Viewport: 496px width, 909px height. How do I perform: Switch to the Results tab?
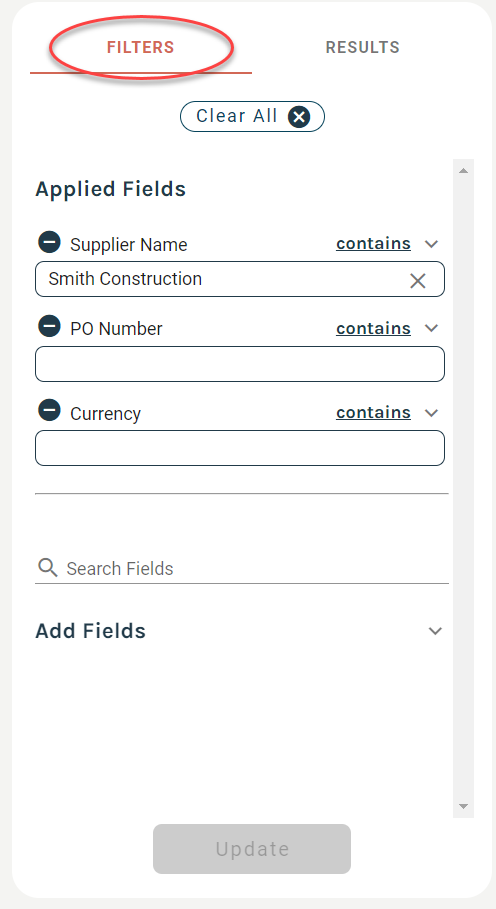[363, 47]
